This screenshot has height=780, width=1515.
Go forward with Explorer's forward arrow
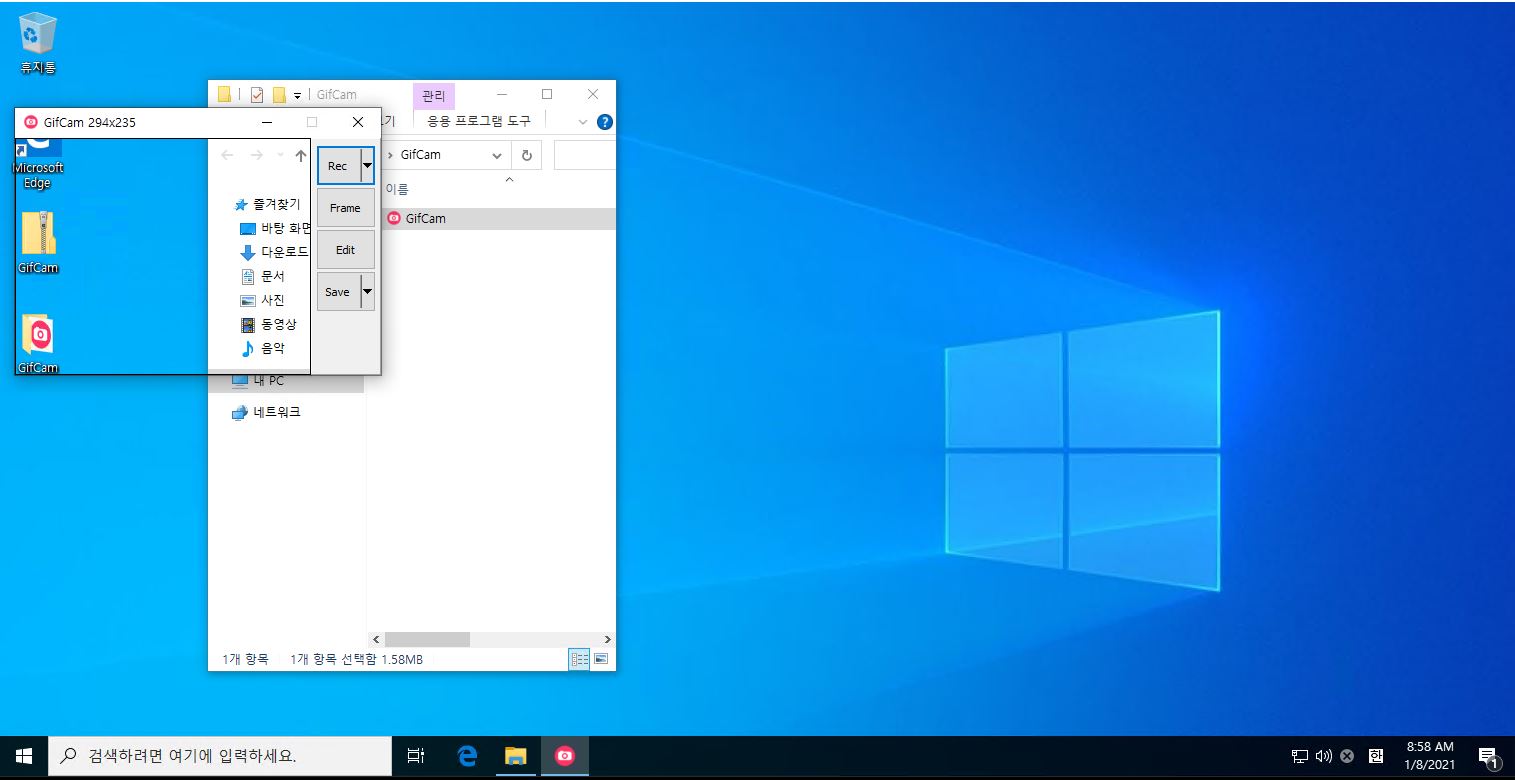pos(257,155)
